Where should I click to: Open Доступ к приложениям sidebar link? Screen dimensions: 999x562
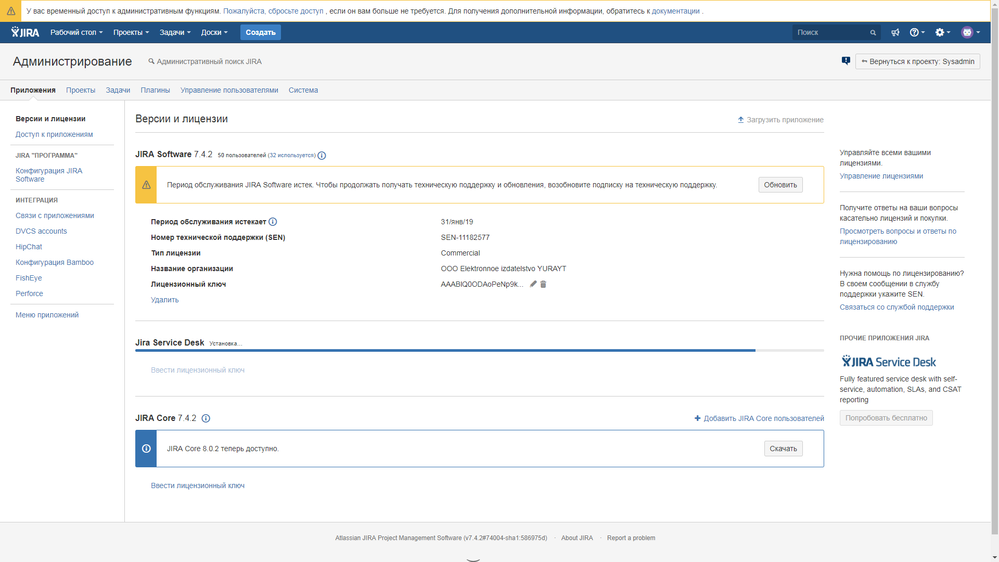(x=54, y=134)
